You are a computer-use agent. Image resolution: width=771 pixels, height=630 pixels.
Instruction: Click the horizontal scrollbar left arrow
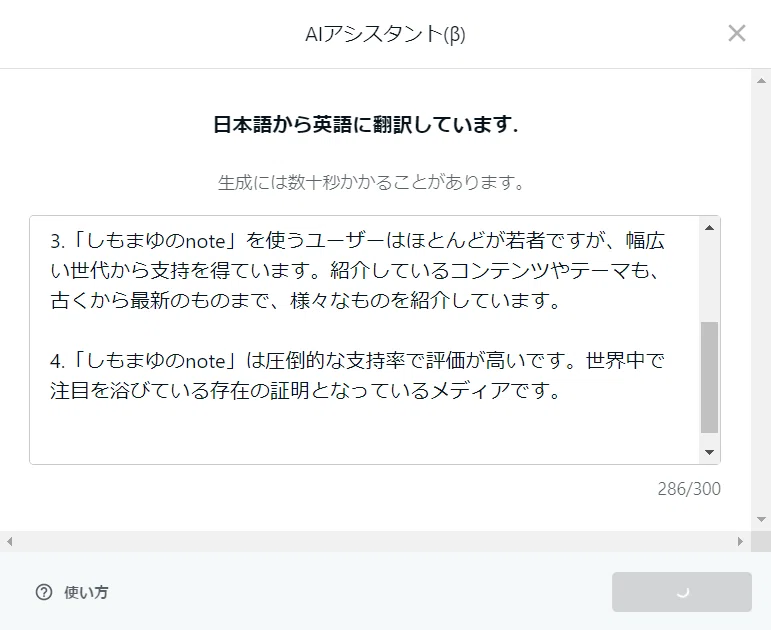pos(9,541)
